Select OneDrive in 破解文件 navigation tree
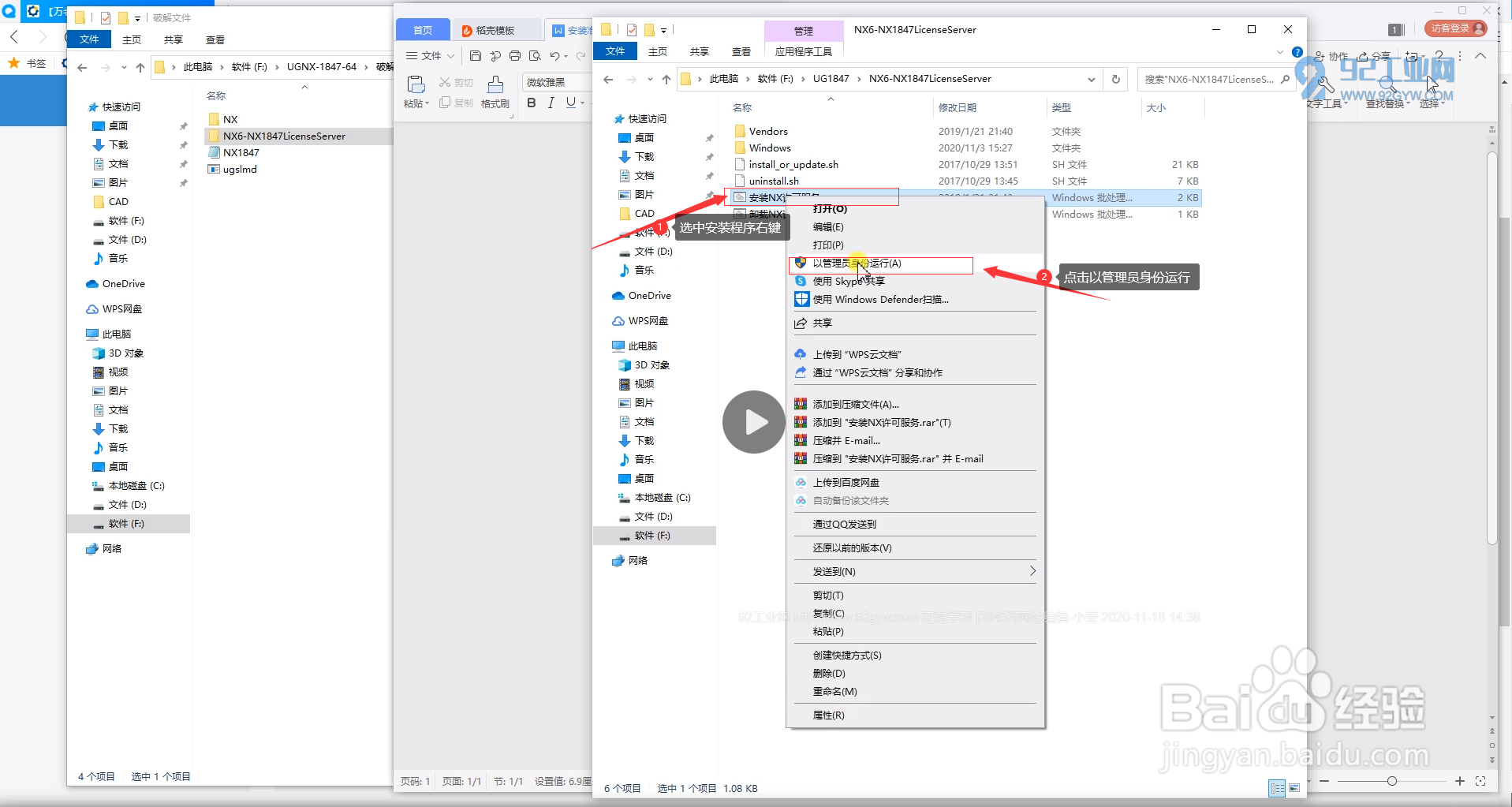This screenshot has height=807, width=1512. click(x=123, y=284)
